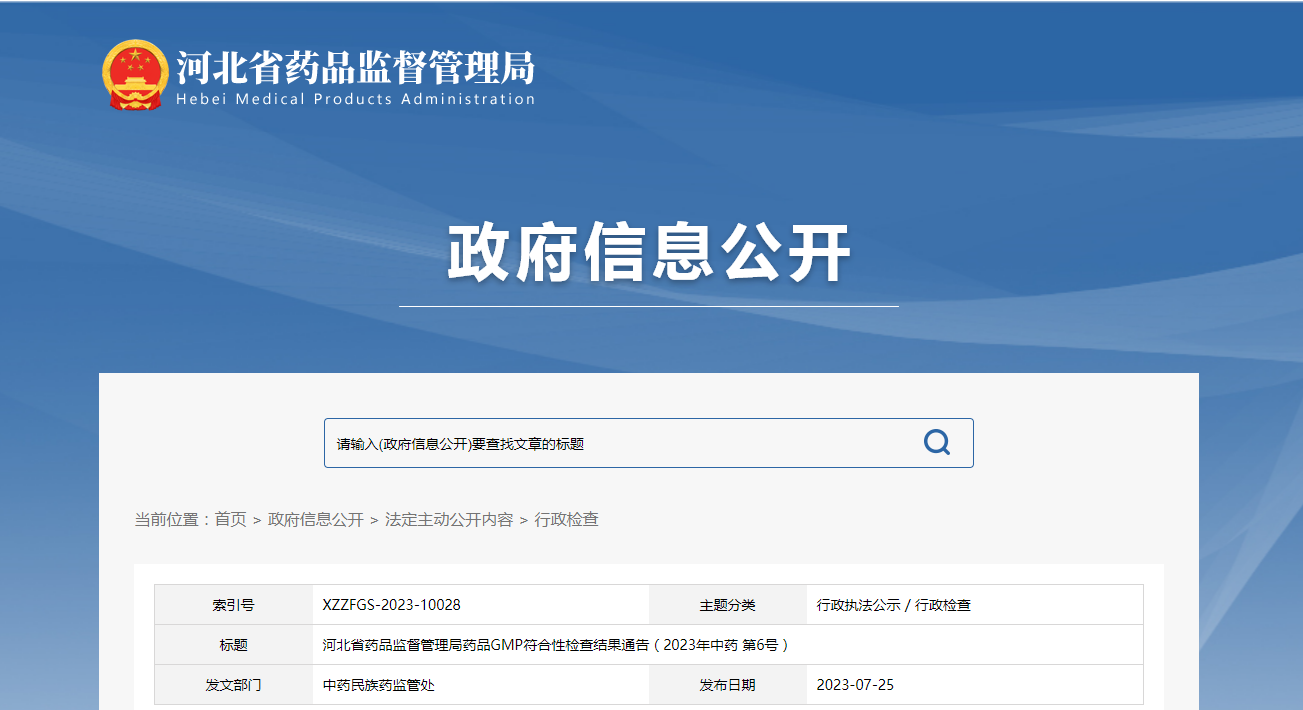
Task: Click the magnifier search icon
Action: pos(937,443)
